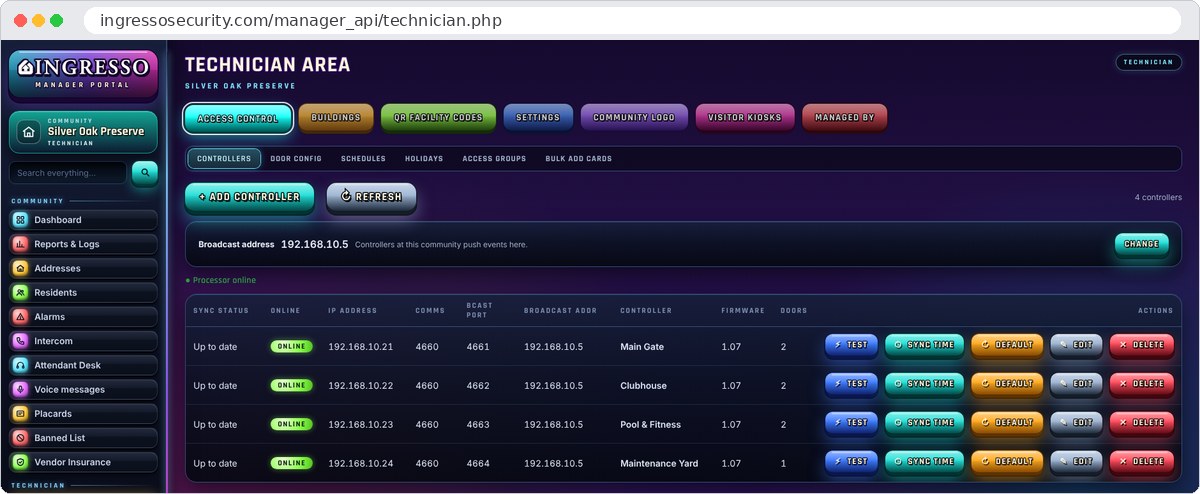
Task: Test the Main Gate controller
Action: pos(852,345)
